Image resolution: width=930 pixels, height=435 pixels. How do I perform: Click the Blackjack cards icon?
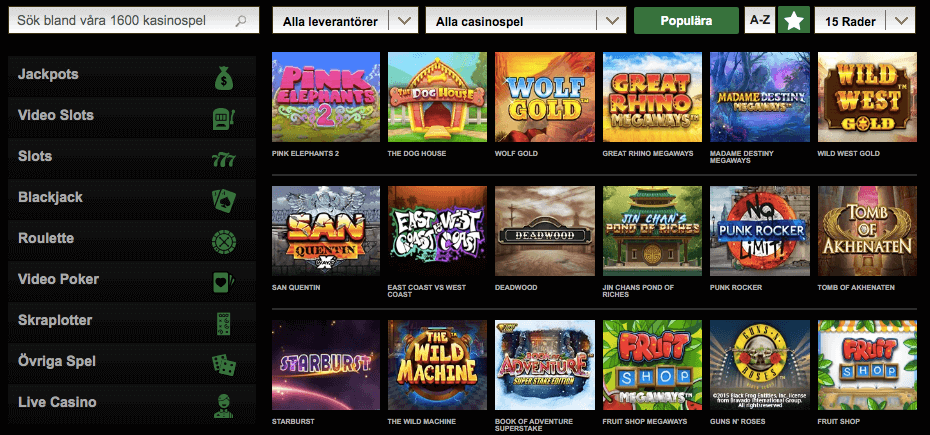(224, 201)
